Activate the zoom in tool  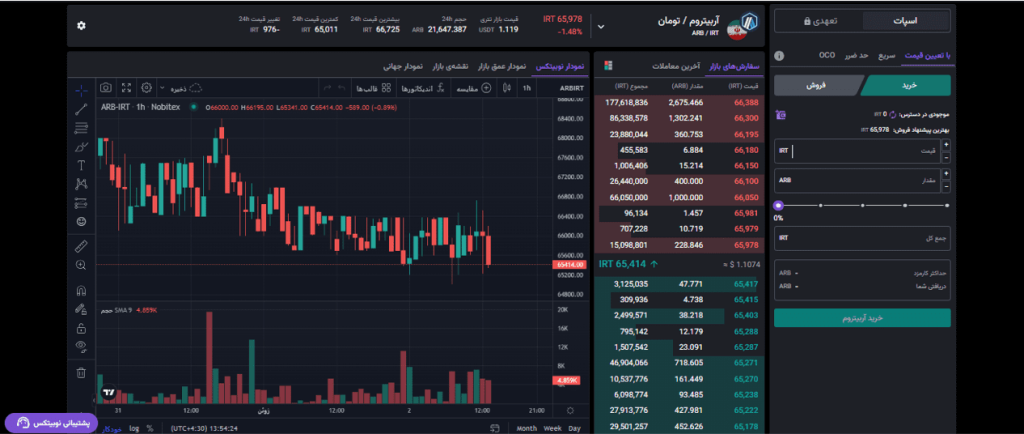click(81, 265)
